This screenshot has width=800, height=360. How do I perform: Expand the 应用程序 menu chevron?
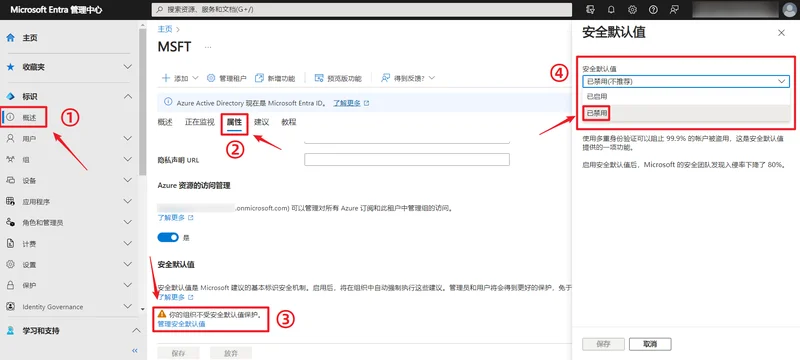[128, 201]
